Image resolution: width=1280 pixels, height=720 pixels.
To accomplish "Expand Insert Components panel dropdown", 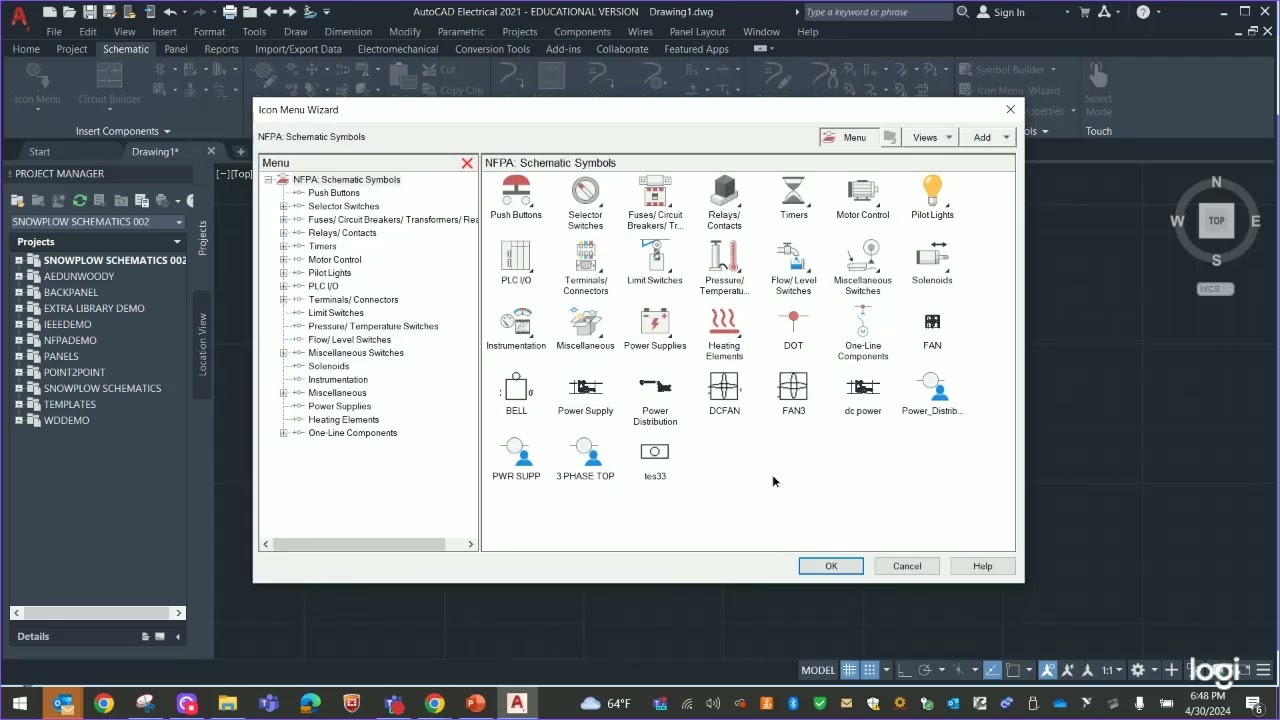I will [123, 131].
